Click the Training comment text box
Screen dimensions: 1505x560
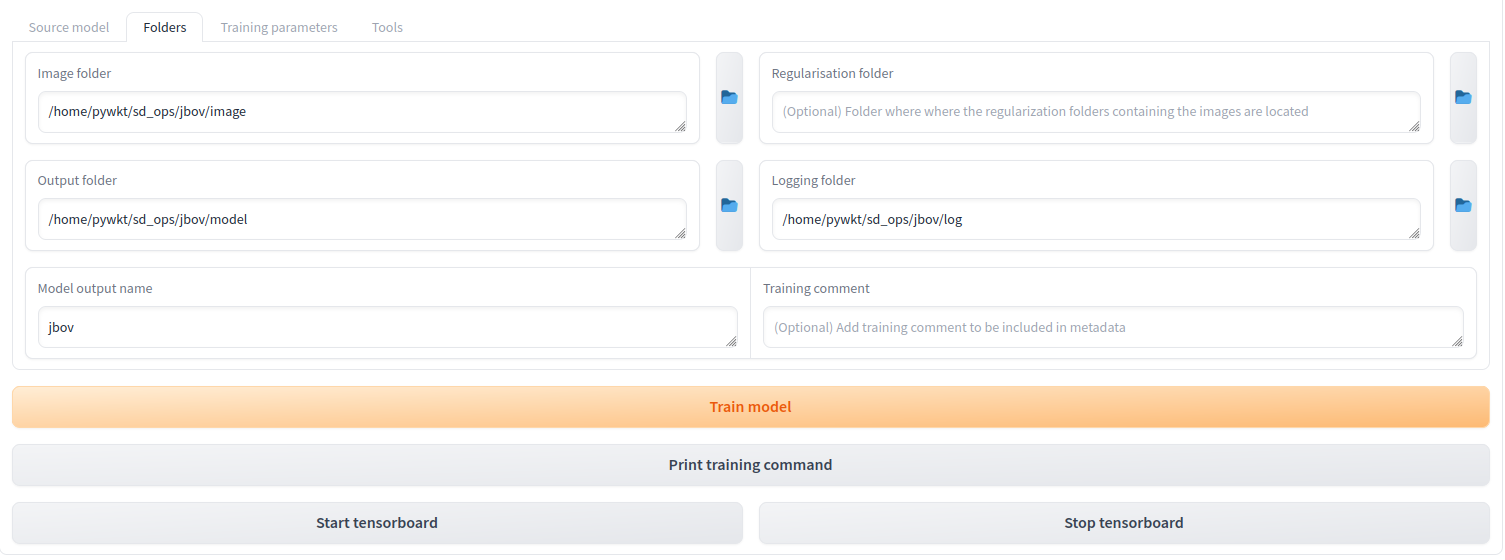point(1110,327)
